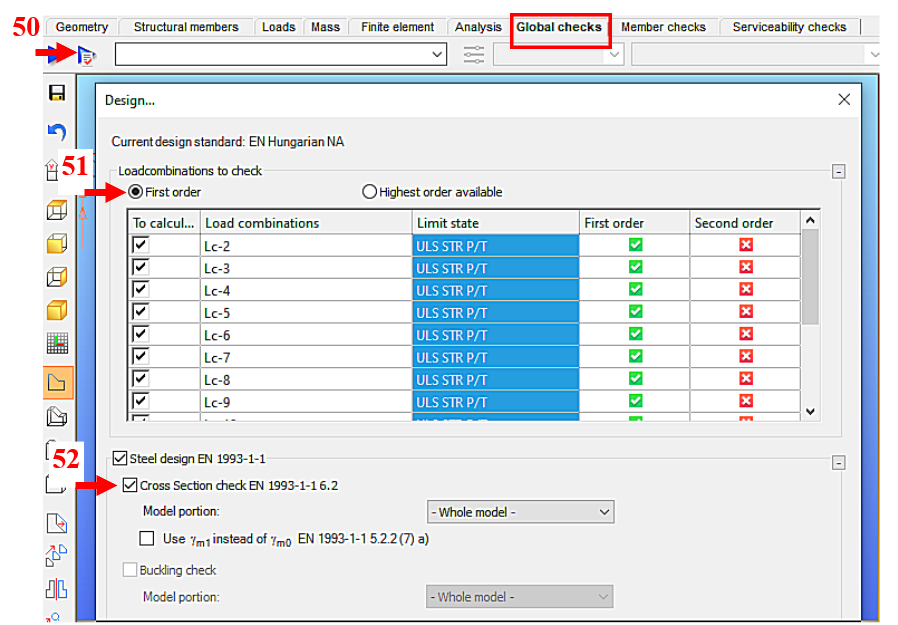
Task: Select the wireframe cube view icon
Action: [x=57, y=210]
